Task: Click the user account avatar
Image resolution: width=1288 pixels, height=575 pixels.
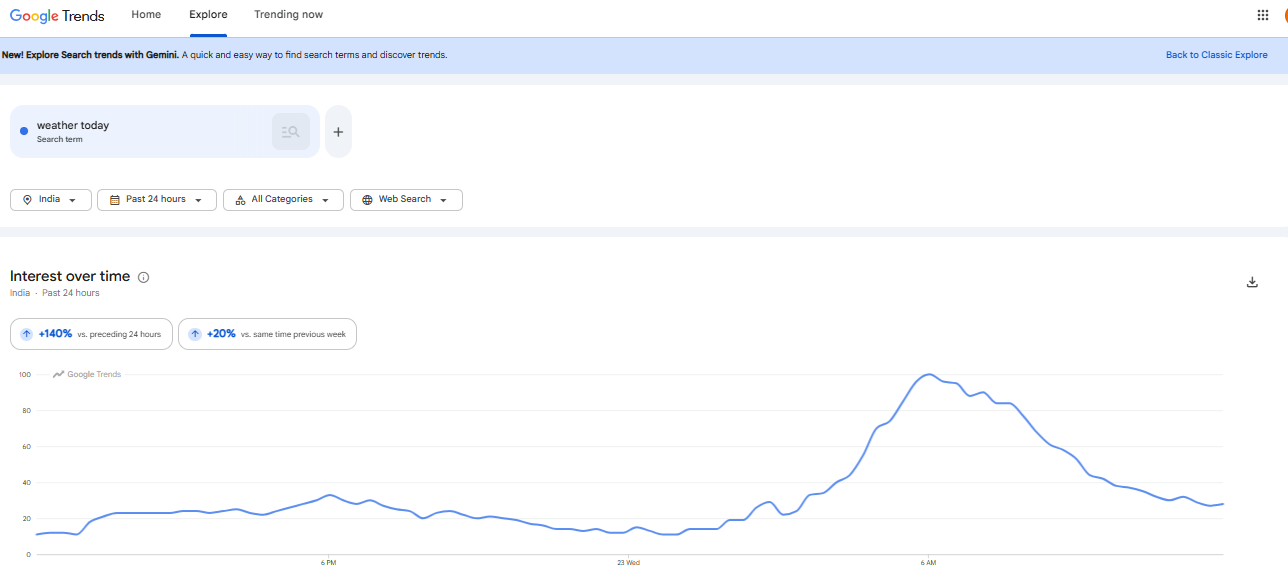Action: [x=1285, y=15]
